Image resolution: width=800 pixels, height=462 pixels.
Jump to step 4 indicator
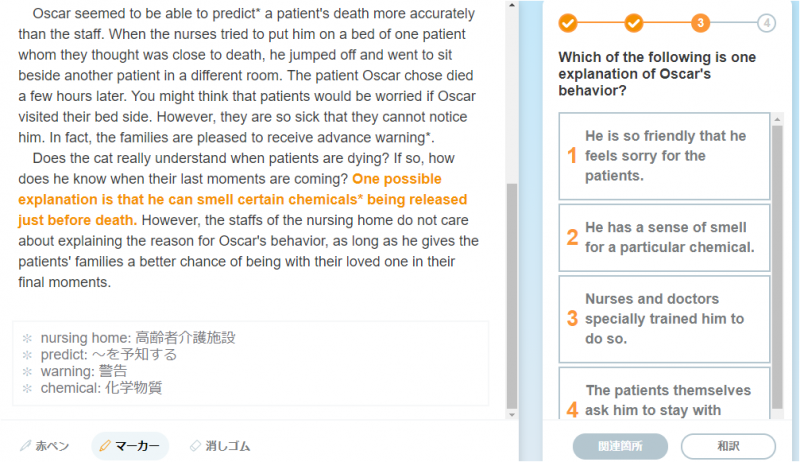click(766, 22)
